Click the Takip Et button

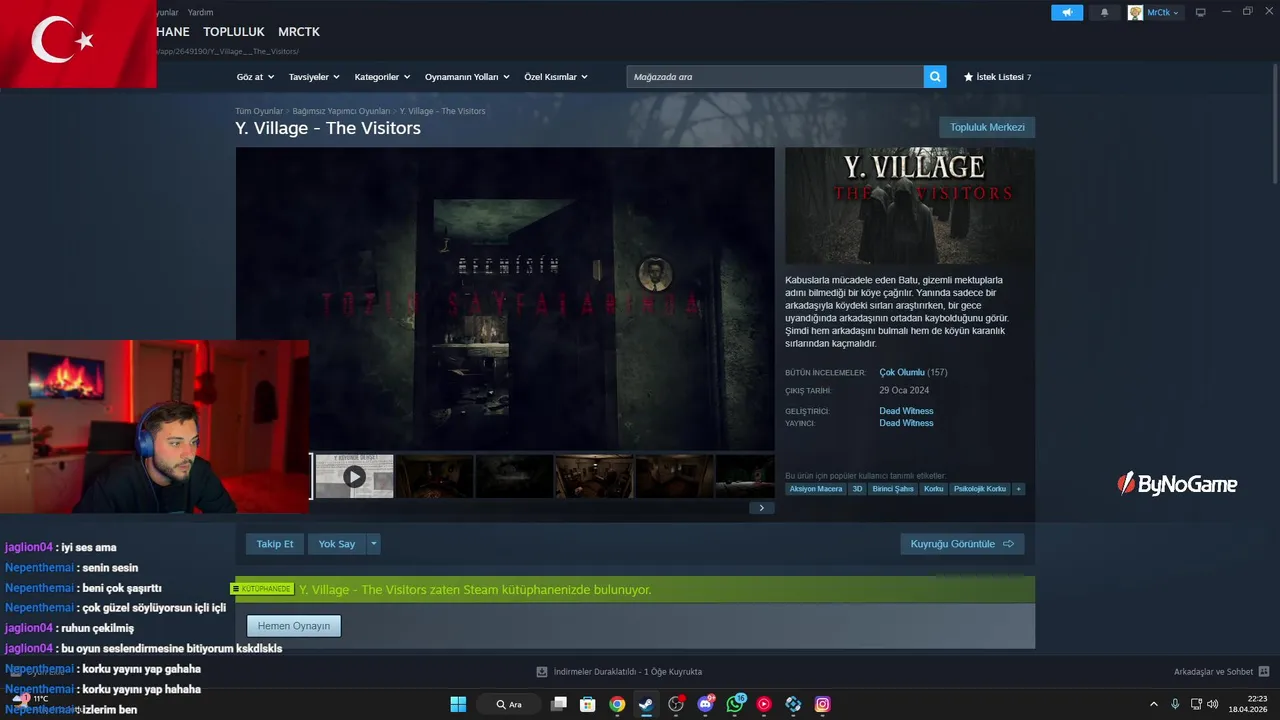pyautogui.click(x=275, y=544)
